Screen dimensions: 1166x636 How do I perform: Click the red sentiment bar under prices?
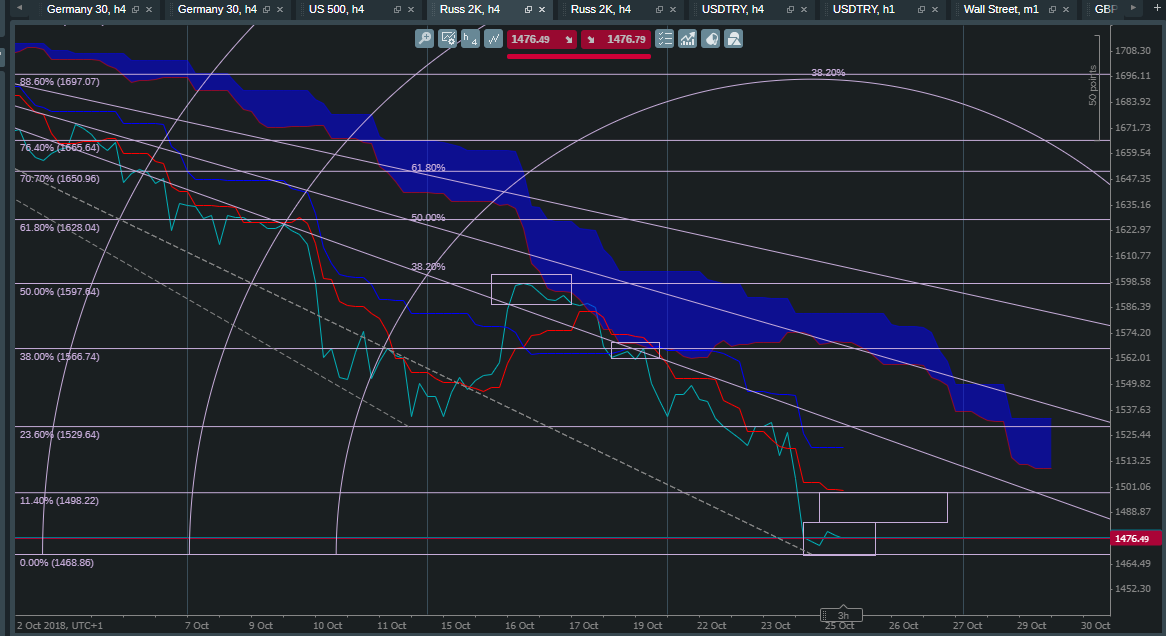(579, 56)
